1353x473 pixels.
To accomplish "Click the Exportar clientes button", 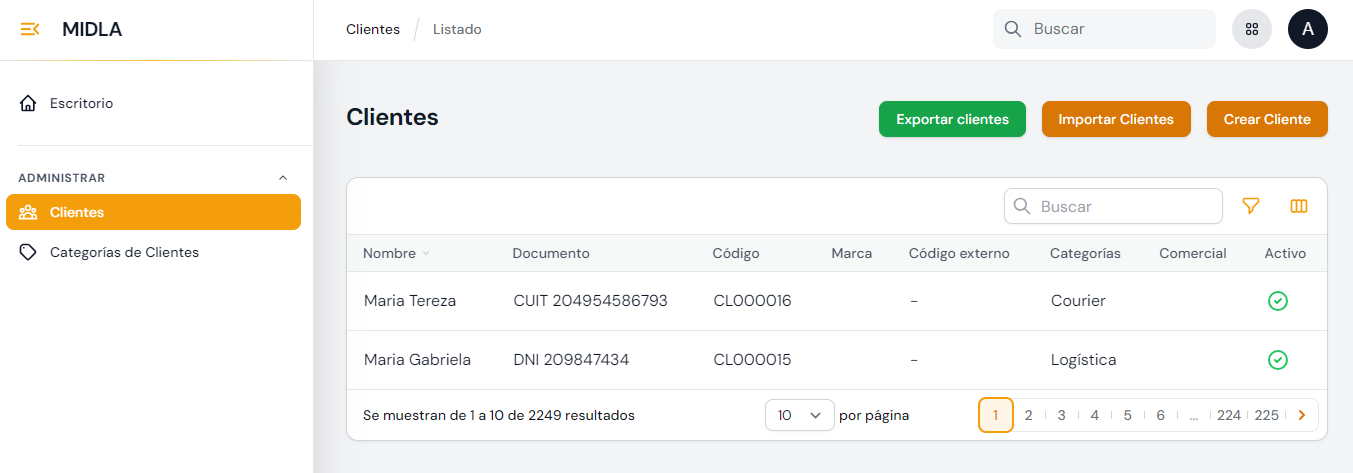I will (952, 119).
